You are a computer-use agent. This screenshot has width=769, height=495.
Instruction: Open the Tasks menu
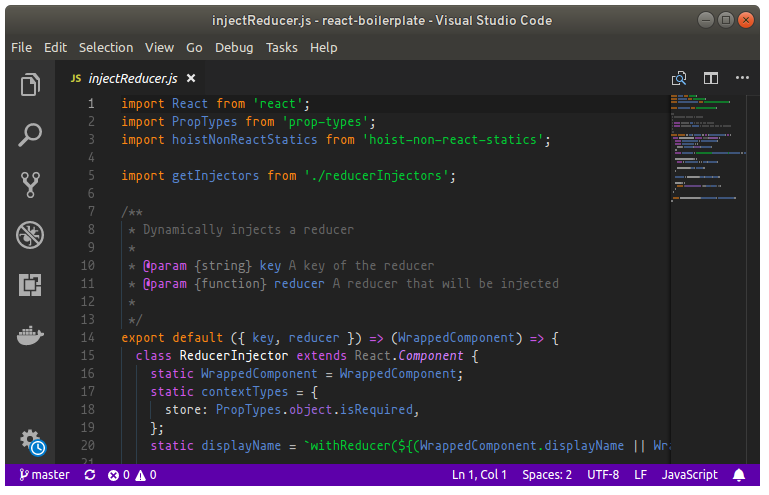[x=282, y=48]
